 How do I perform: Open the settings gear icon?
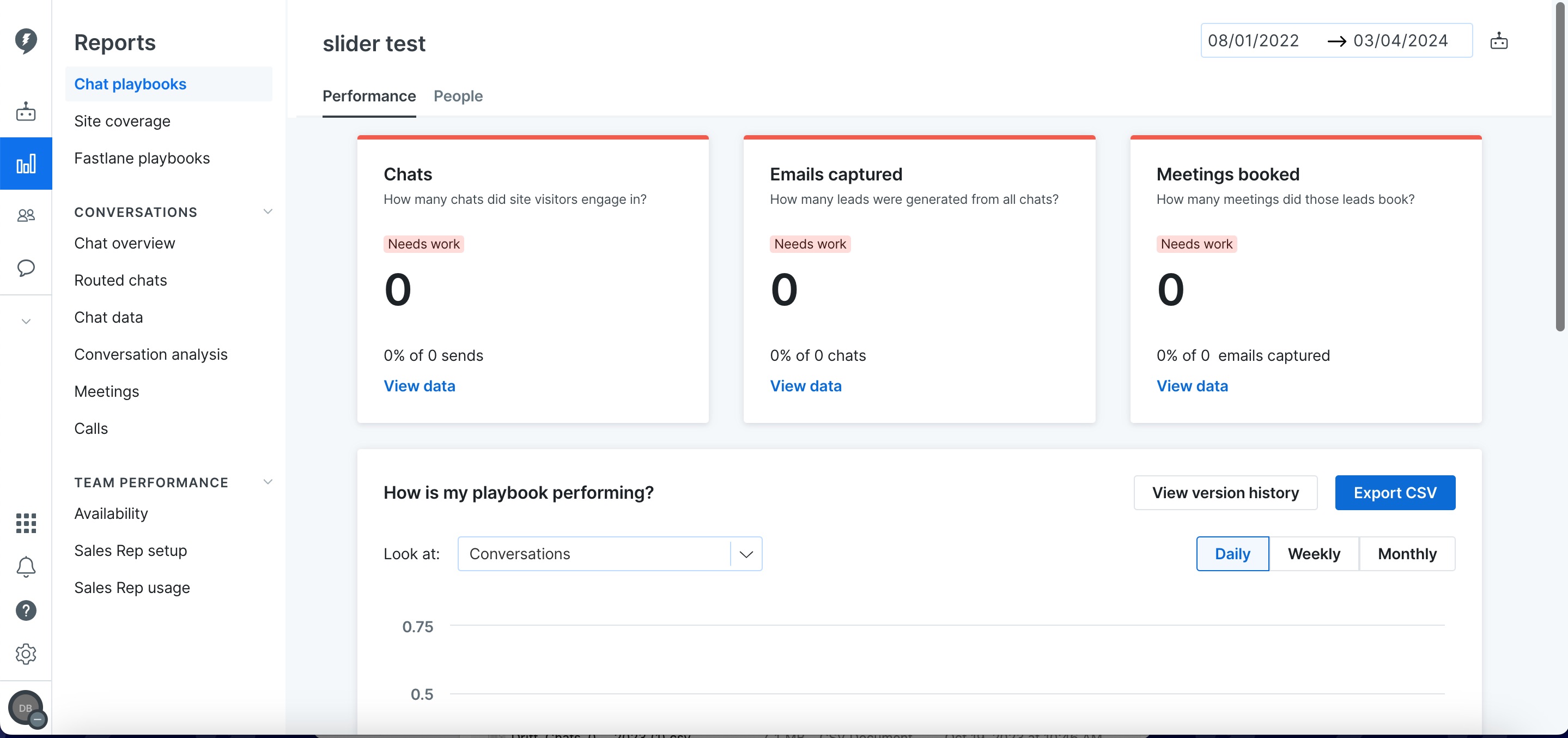(x=26, y=654)
